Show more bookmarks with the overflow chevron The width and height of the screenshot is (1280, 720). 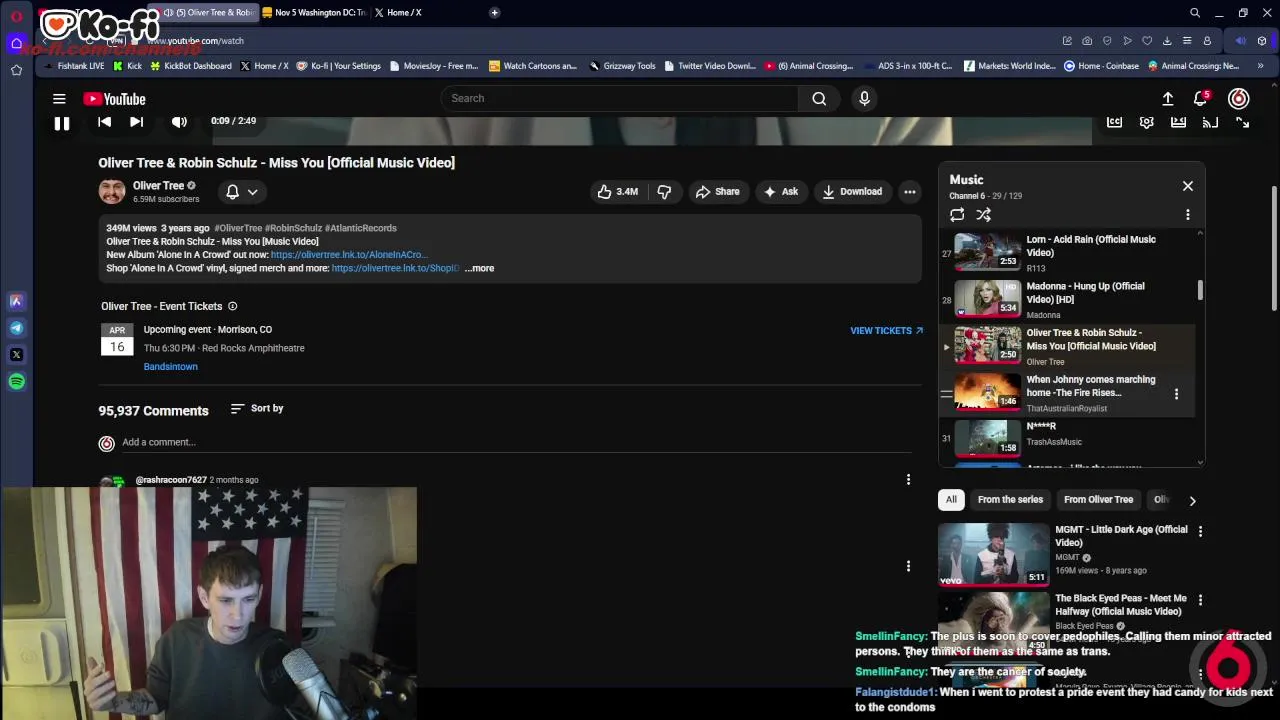tap(1260, 66)
